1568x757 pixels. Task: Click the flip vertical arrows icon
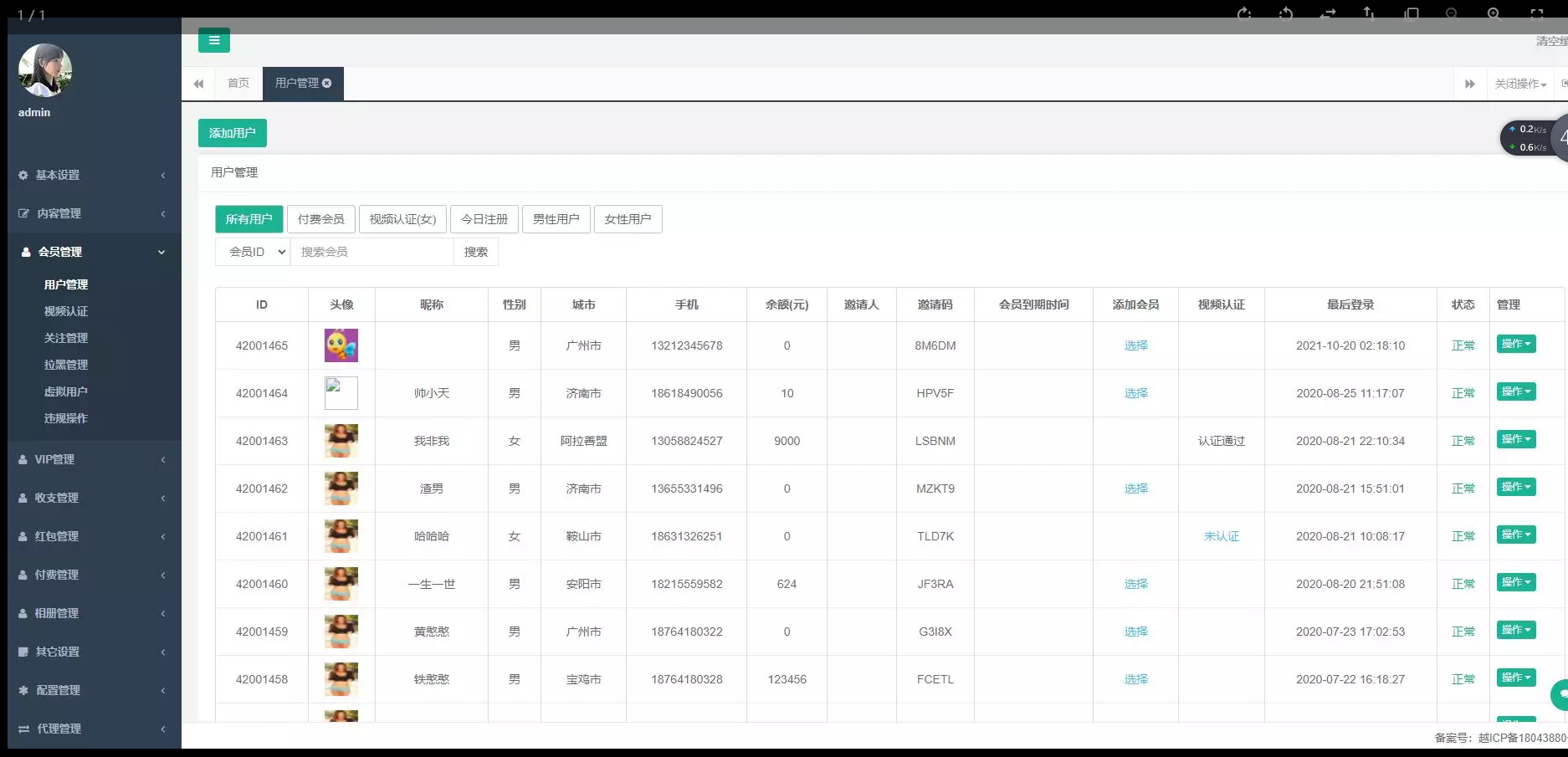(1369, 13)
